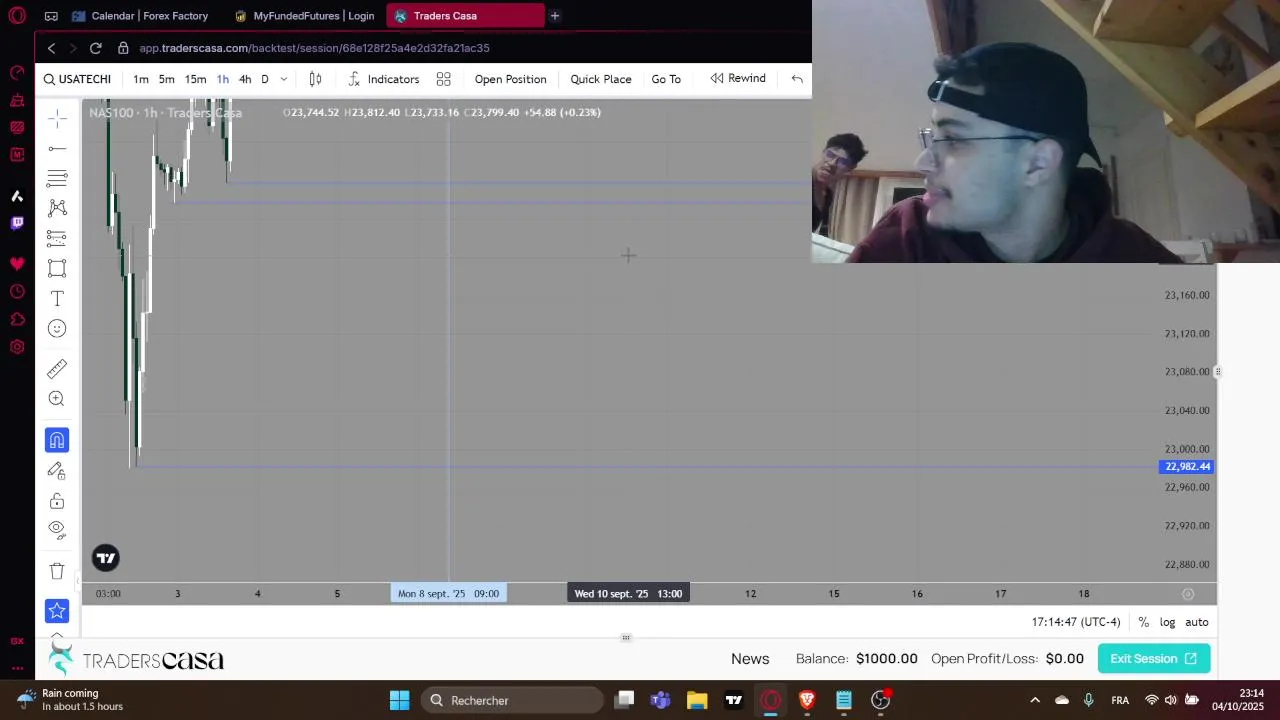Switch to the 1m timeframe
This screenshot has width=1280, height=720.
click(141, 79)
